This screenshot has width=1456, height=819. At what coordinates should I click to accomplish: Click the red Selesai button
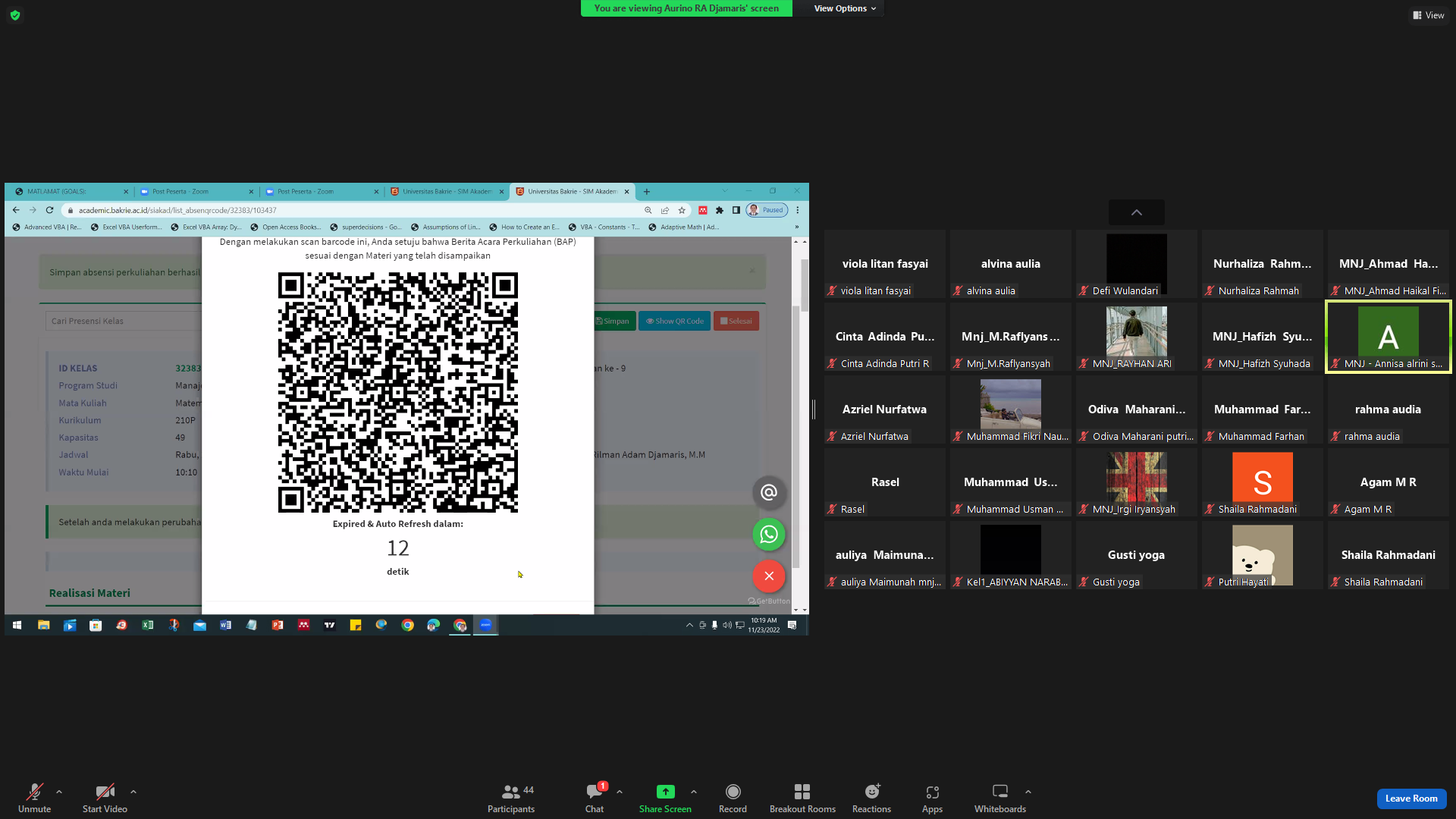[x=736, y=321]
